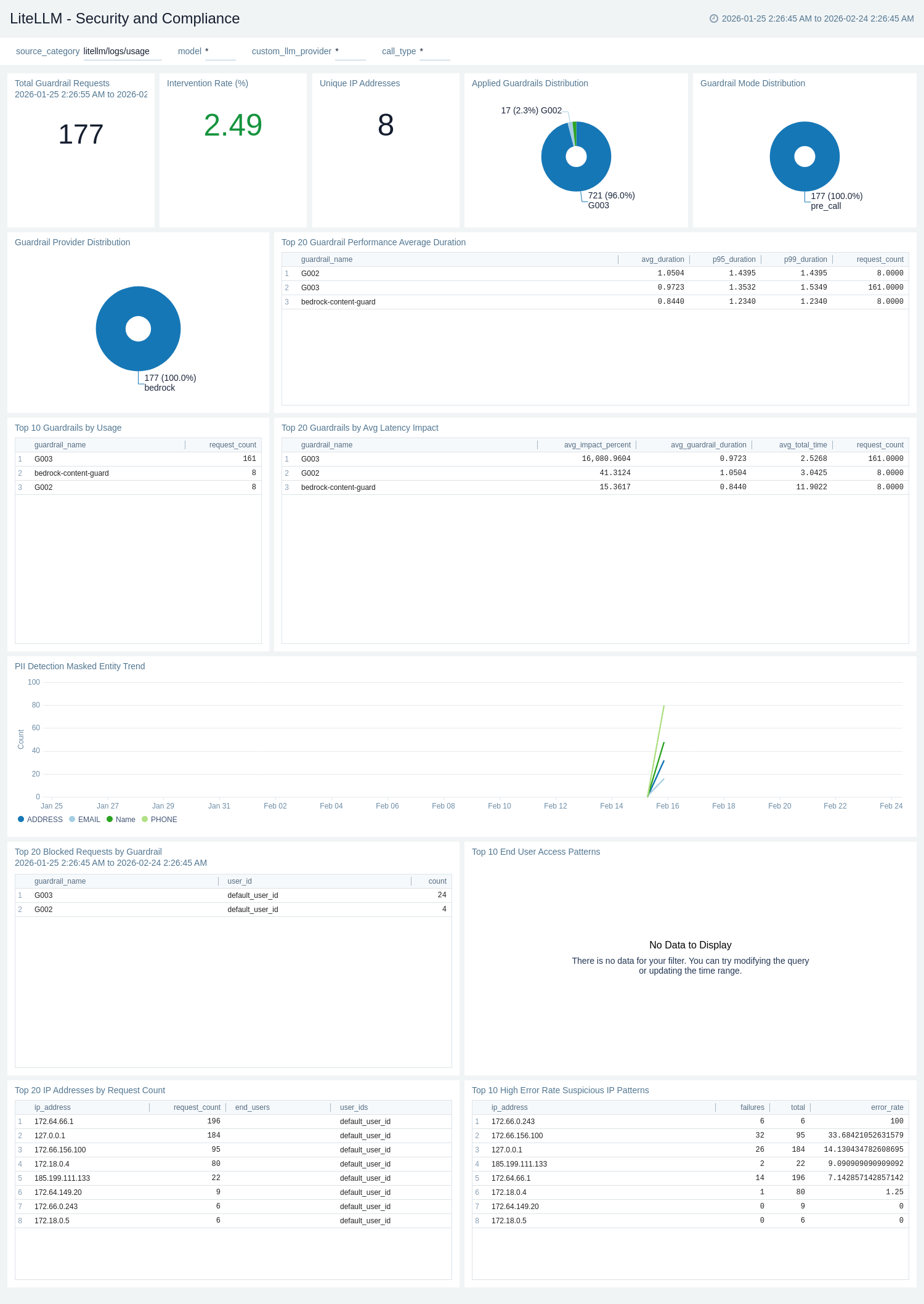Sort Suspicious IP table by total header

[x=798, y=1107]
